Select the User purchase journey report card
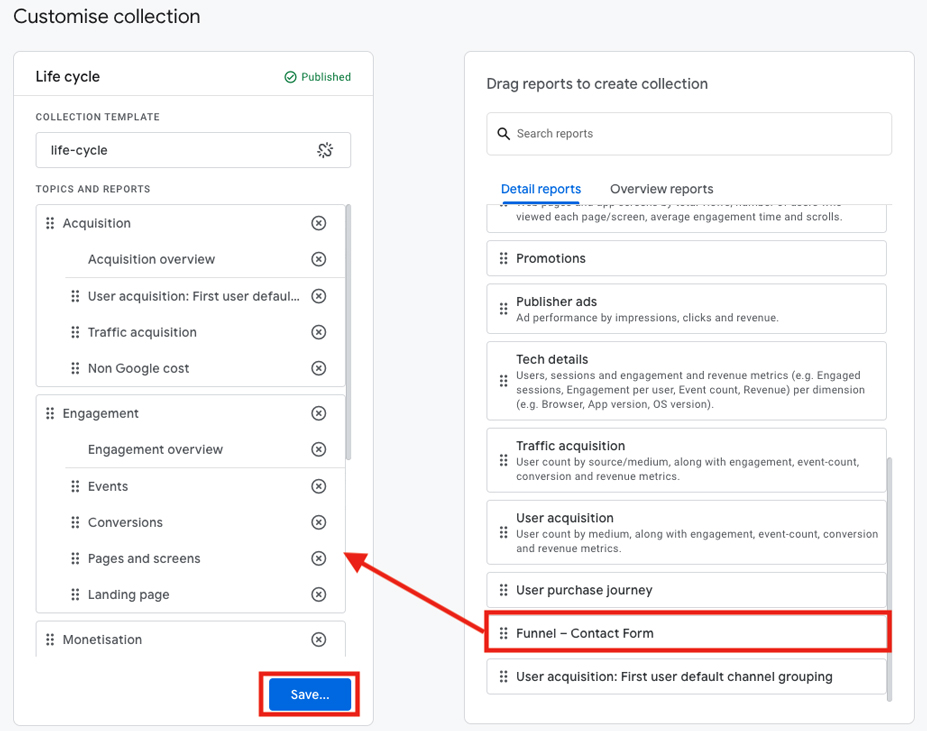927x731 pixels. pyautogui.click(x=686, y=590)
